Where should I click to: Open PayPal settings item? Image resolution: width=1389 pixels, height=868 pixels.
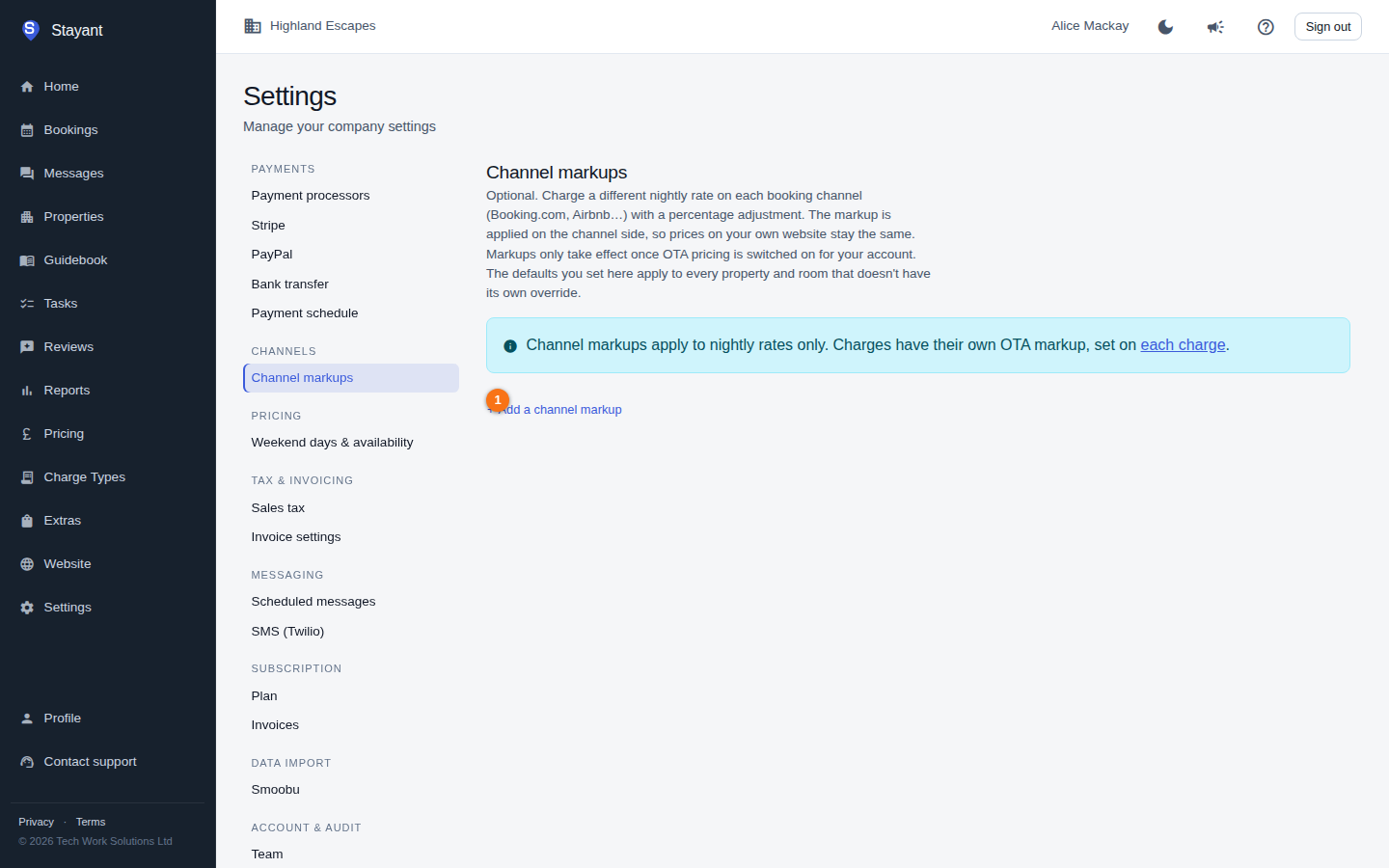(351, 255)
